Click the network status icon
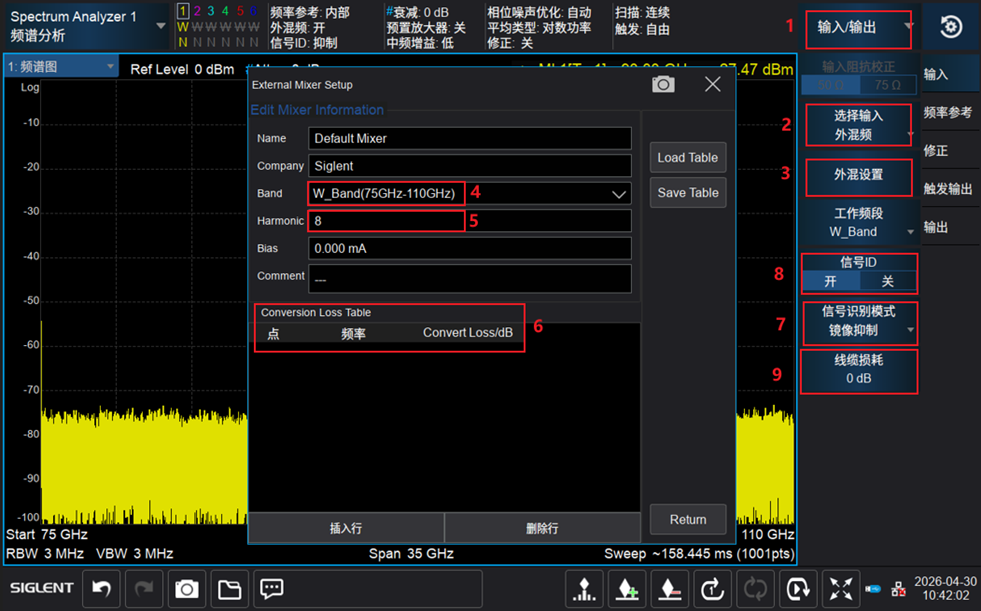 pos(898,588)
